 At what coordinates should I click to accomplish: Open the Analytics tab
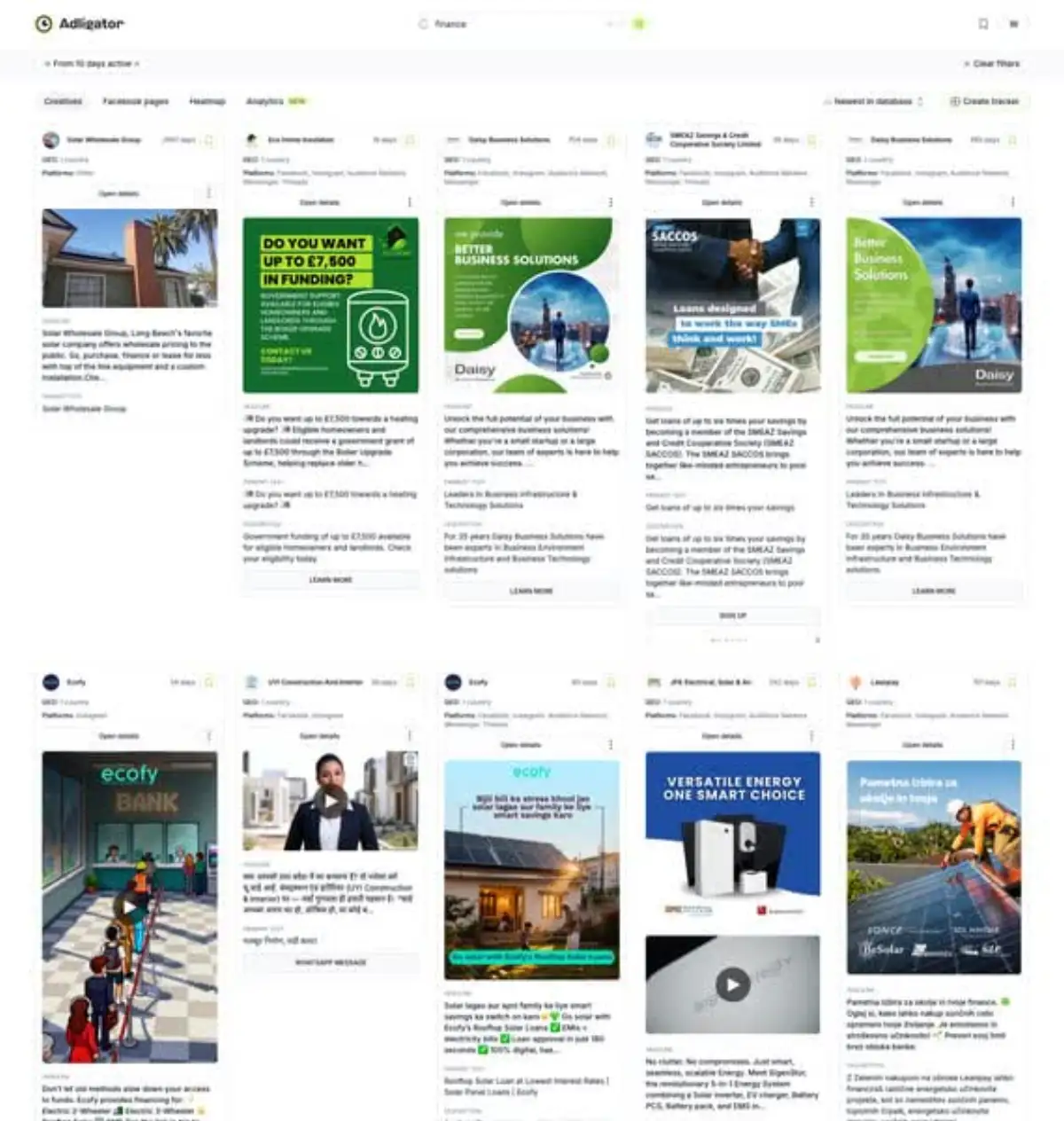[x=265, y=101]
